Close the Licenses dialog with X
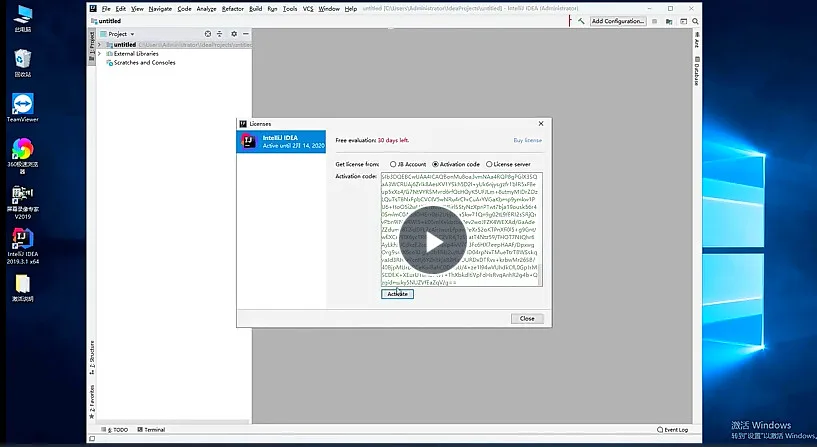The image size is (817, 447). [x=541, y=123]
